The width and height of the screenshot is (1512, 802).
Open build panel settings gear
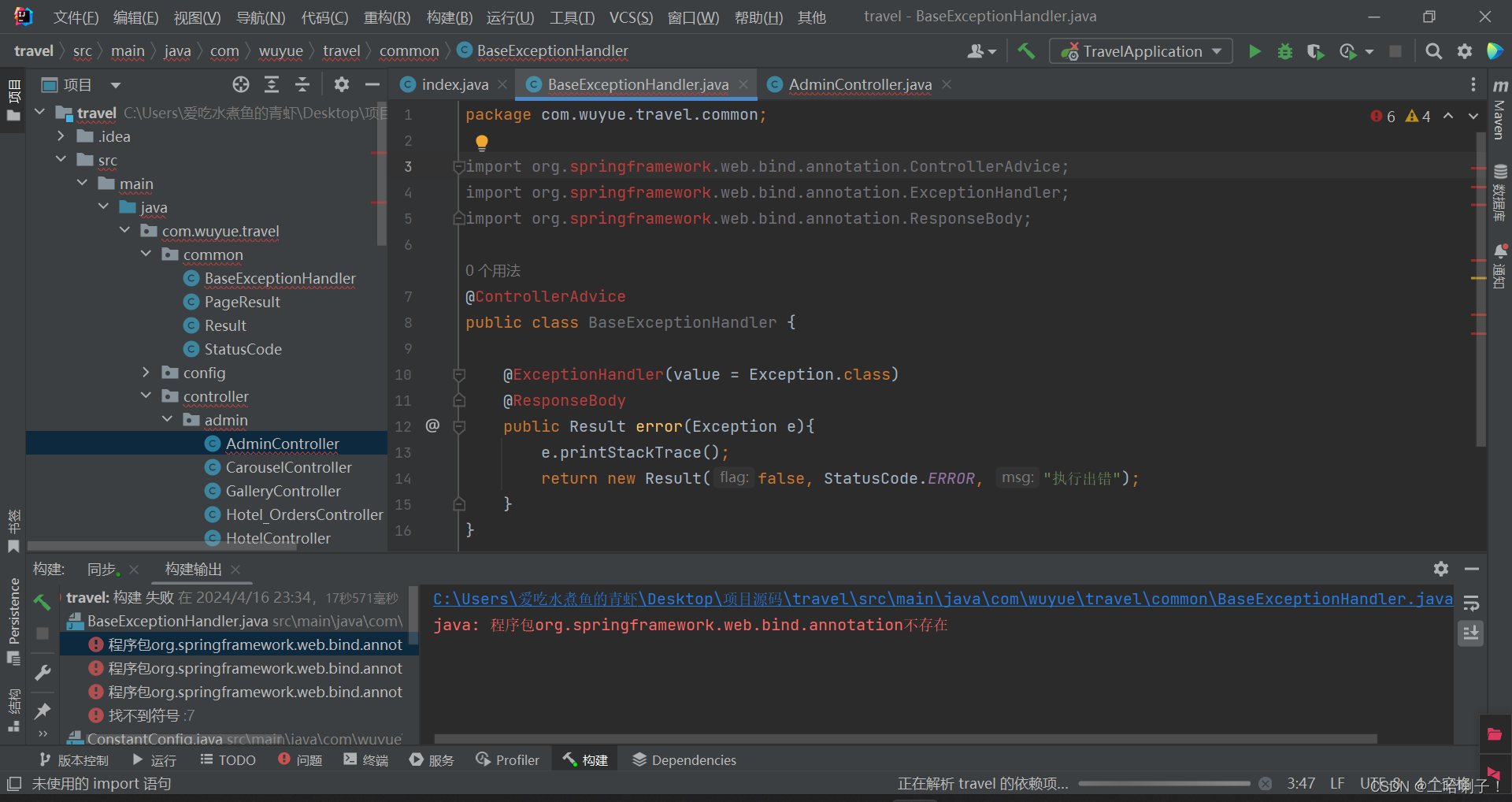click(1441, 569)
